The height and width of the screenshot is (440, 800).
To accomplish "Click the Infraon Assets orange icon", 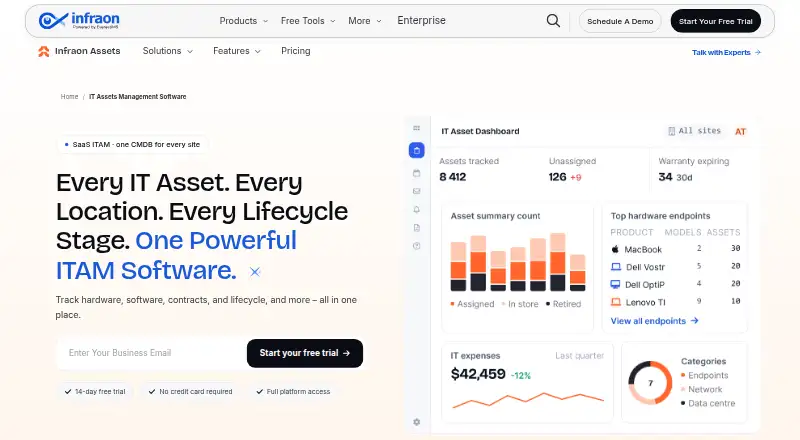I will [44, 51].
